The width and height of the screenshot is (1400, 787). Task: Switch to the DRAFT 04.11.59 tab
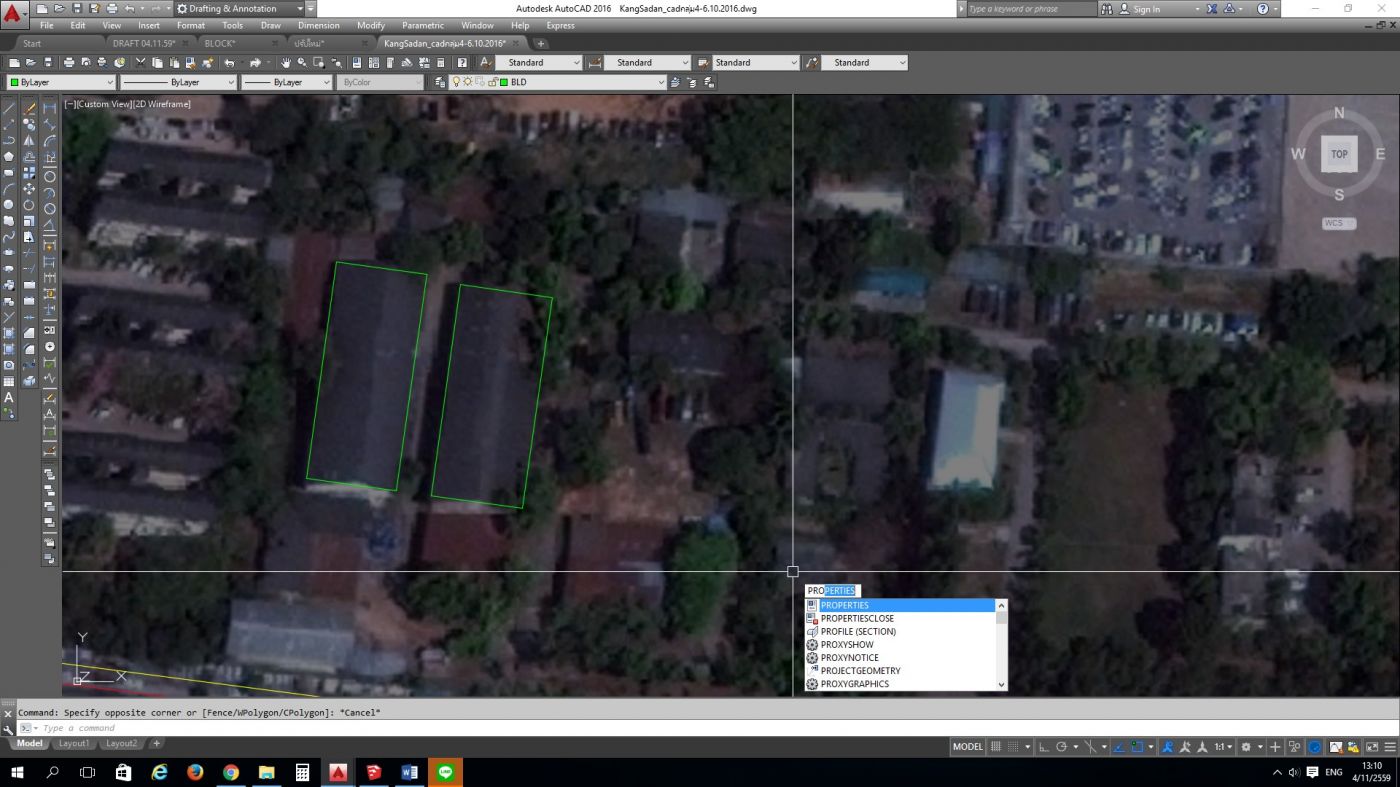[144, 44]
